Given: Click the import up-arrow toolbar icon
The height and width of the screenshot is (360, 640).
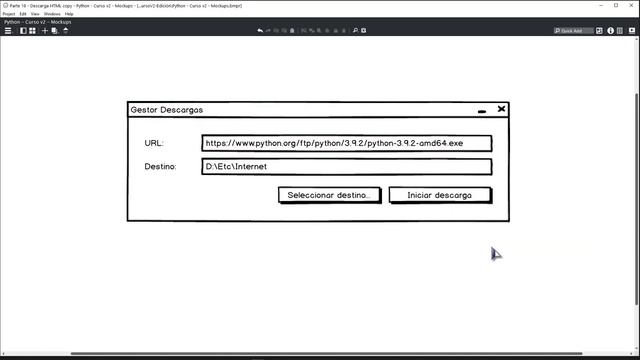Looking at the screenshot, I should tap(65, 30).
